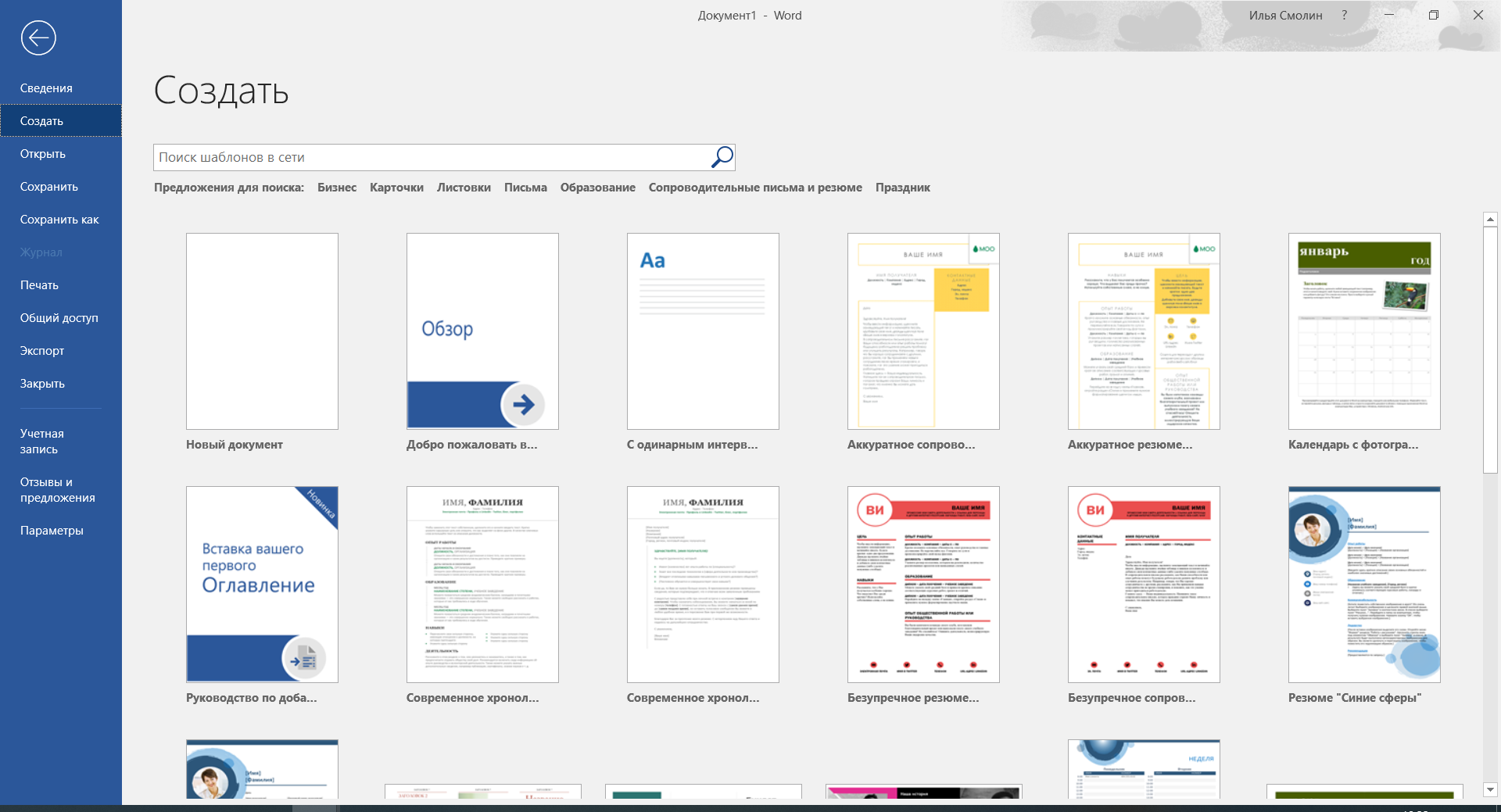Choose the С одинарным интервалом template

702,331
